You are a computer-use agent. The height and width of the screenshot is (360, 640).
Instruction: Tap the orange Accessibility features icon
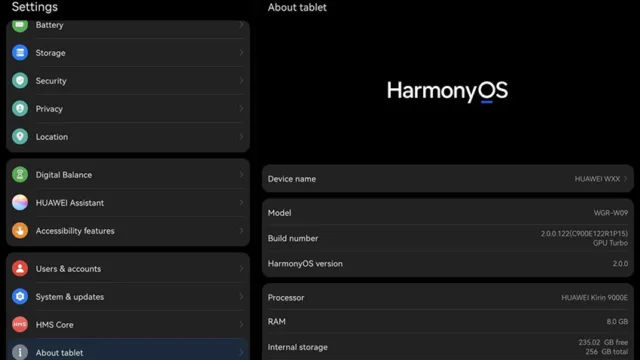click(20, 231)
